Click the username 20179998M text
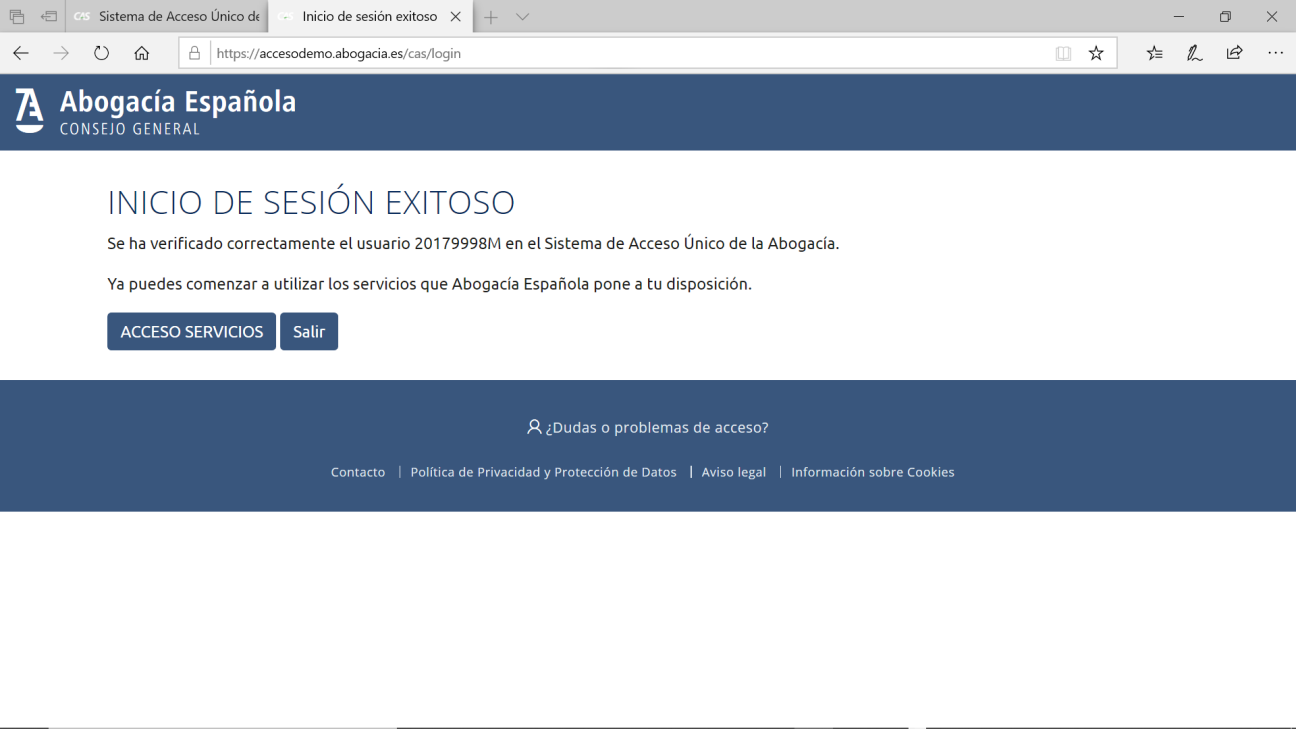Viewport: 1296px width, 729px height. [458, 243]
